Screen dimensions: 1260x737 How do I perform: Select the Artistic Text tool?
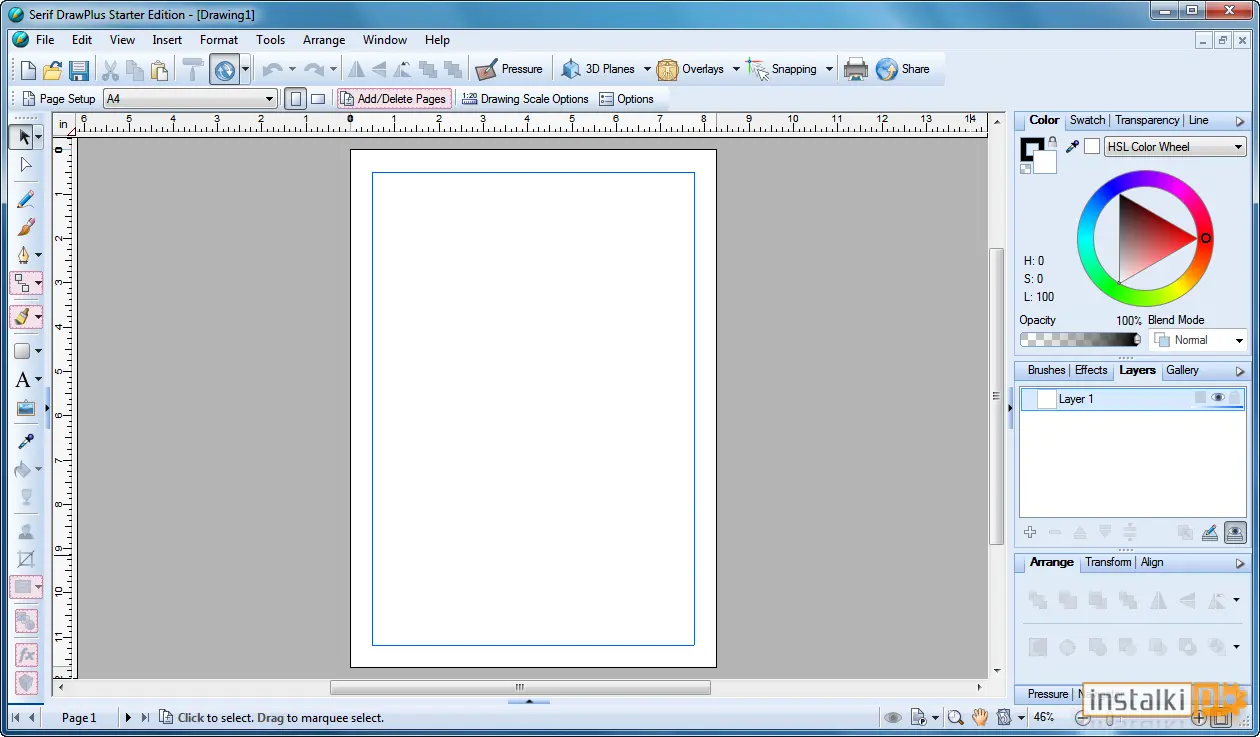coord(22,380)
